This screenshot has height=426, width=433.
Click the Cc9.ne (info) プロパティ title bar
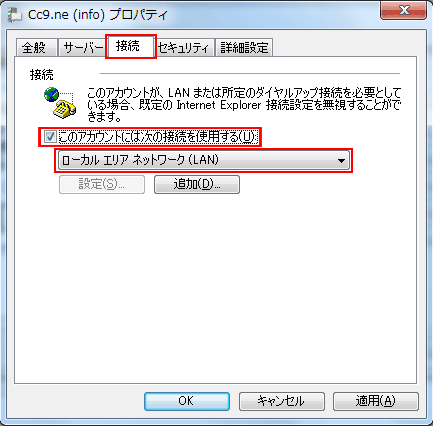(x=200, y=15)
